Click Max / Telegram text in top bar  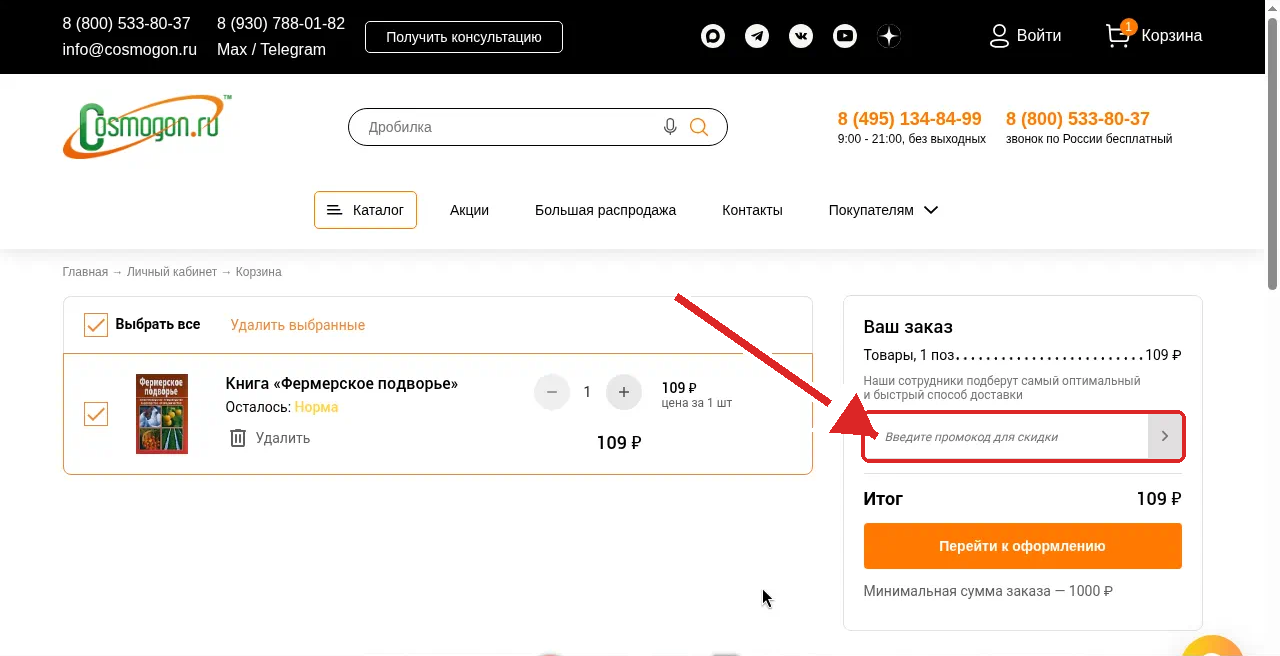[271, 49]
